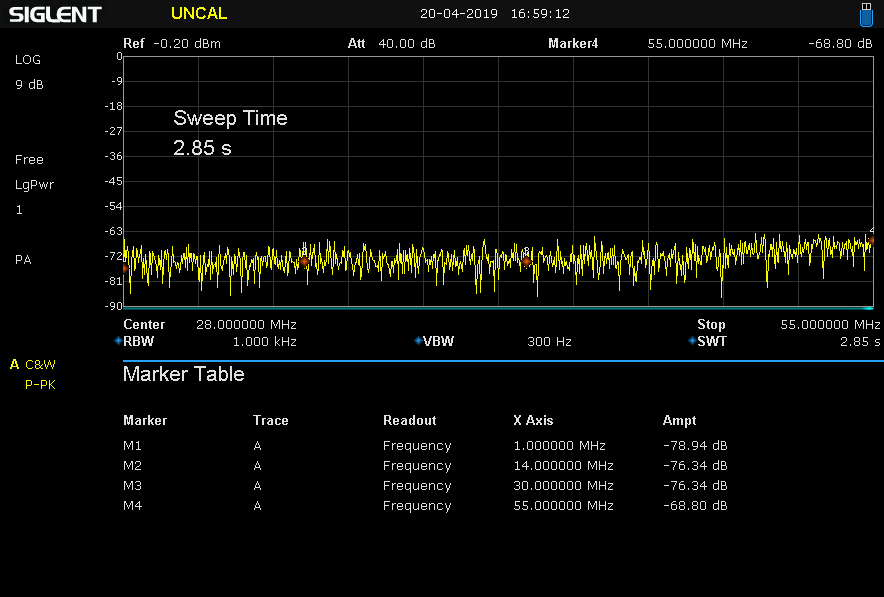Select the blue diamond beside RBW

pos(118,342)
